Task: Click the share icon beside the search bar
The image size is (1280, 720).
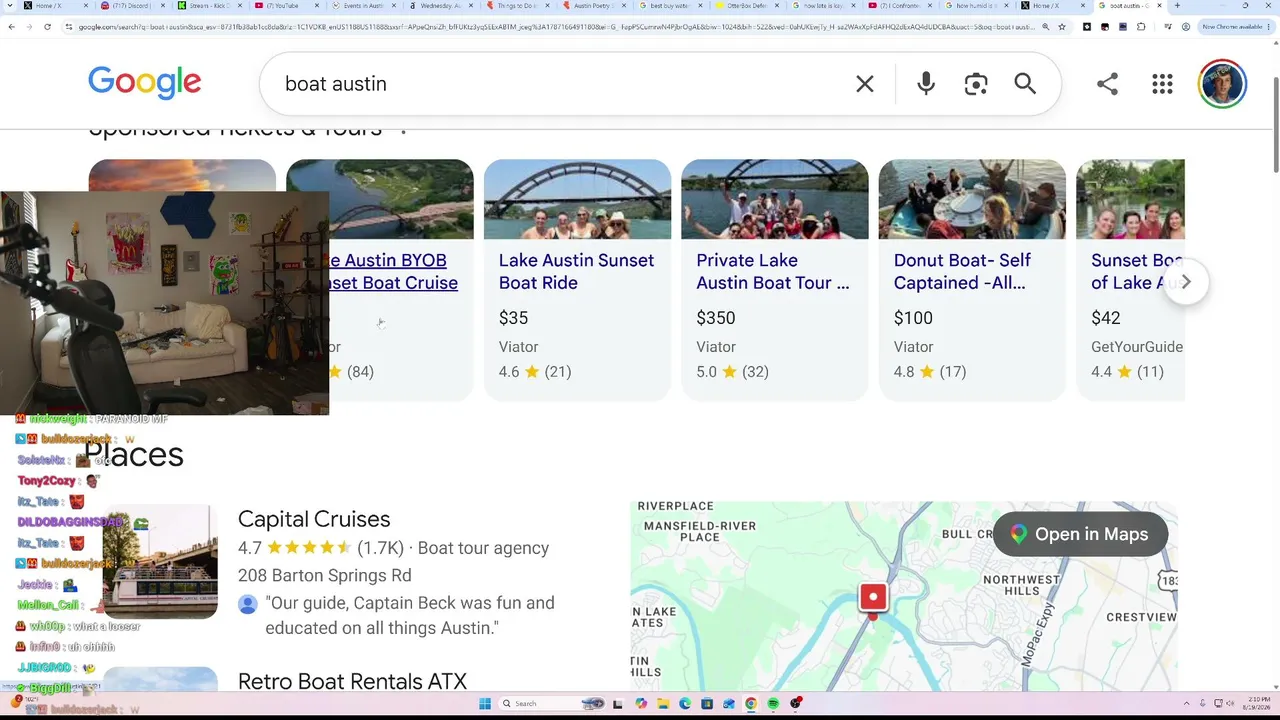Action: click(x=1107, y=84)
